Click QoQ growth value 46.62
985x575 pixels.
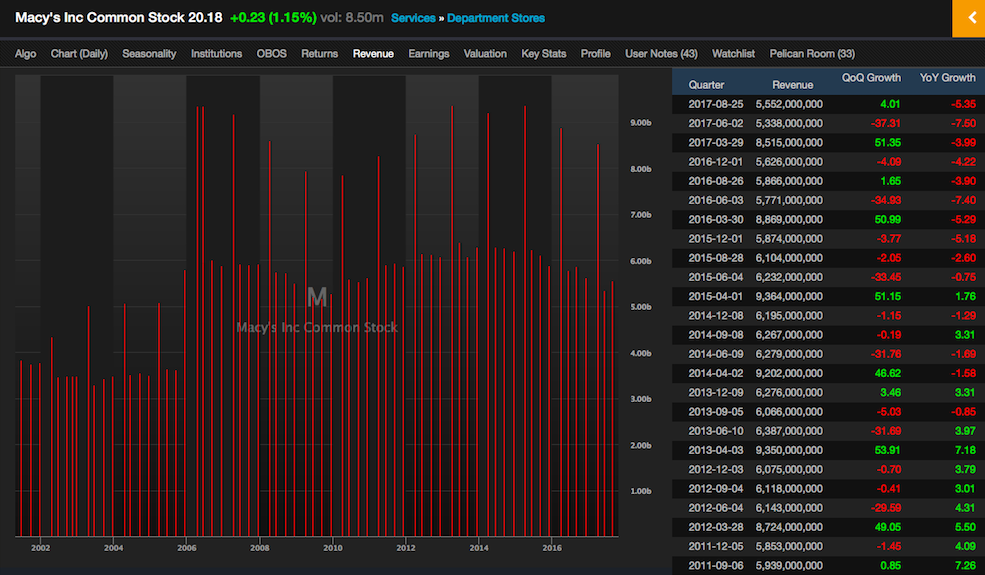pos(888,373)
